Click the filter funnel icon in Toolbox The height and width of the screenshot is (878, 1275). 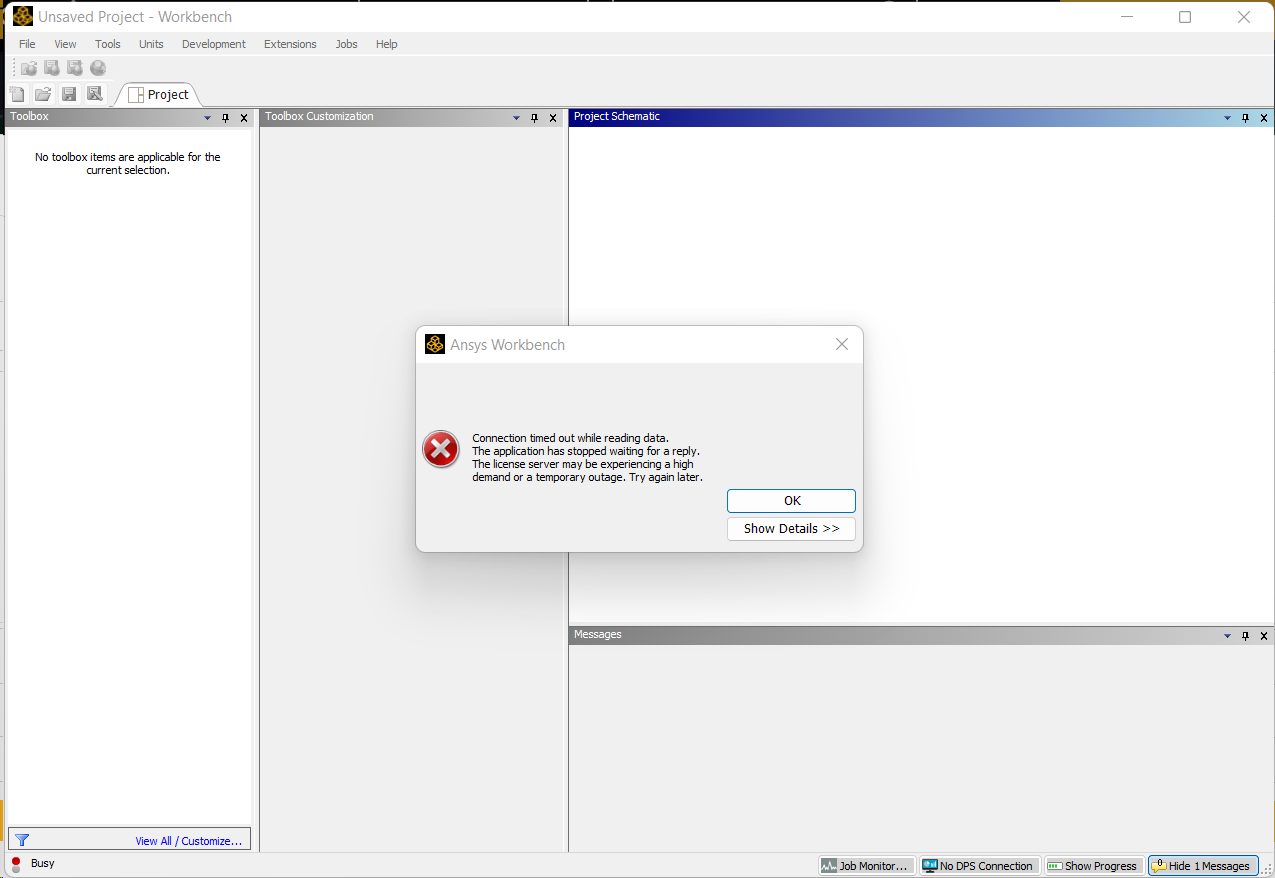22,840
